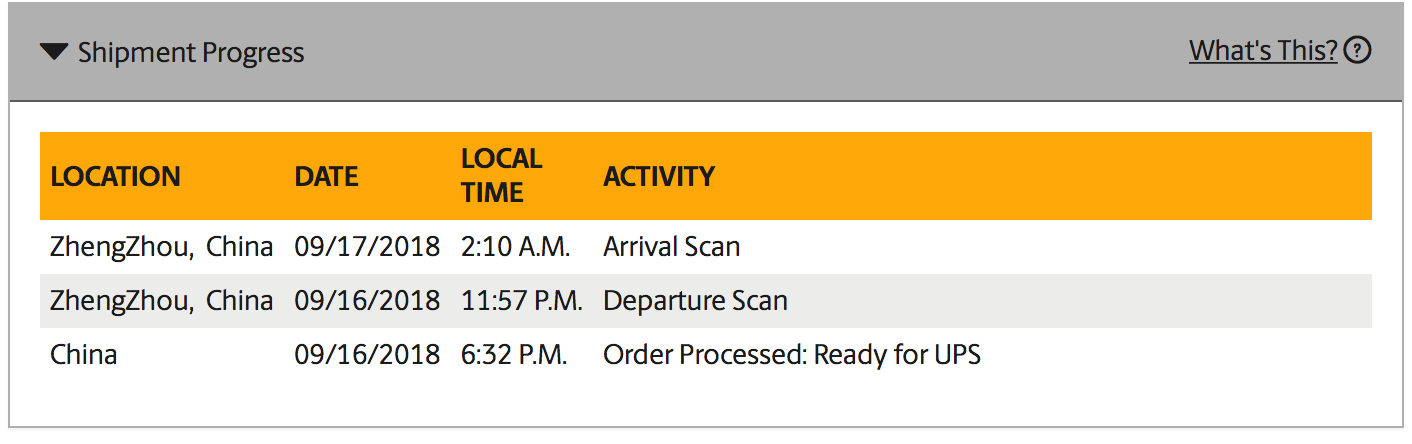This screenshot has height=444, width=1412.
Task: Select the LOCATION column header
Action: (115, 177)
